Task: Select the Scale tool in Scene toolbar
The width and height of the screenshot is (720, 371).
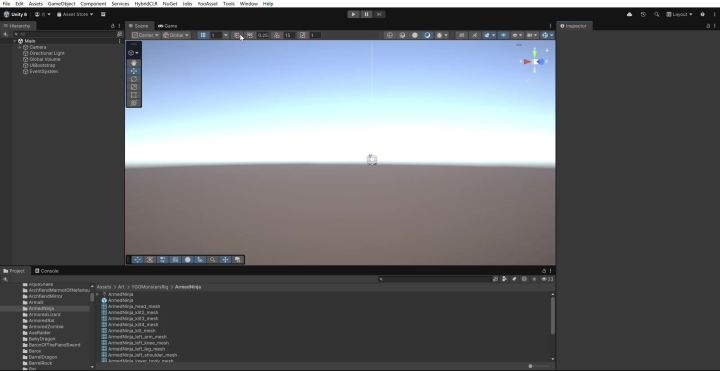Action: click(134, 87)
